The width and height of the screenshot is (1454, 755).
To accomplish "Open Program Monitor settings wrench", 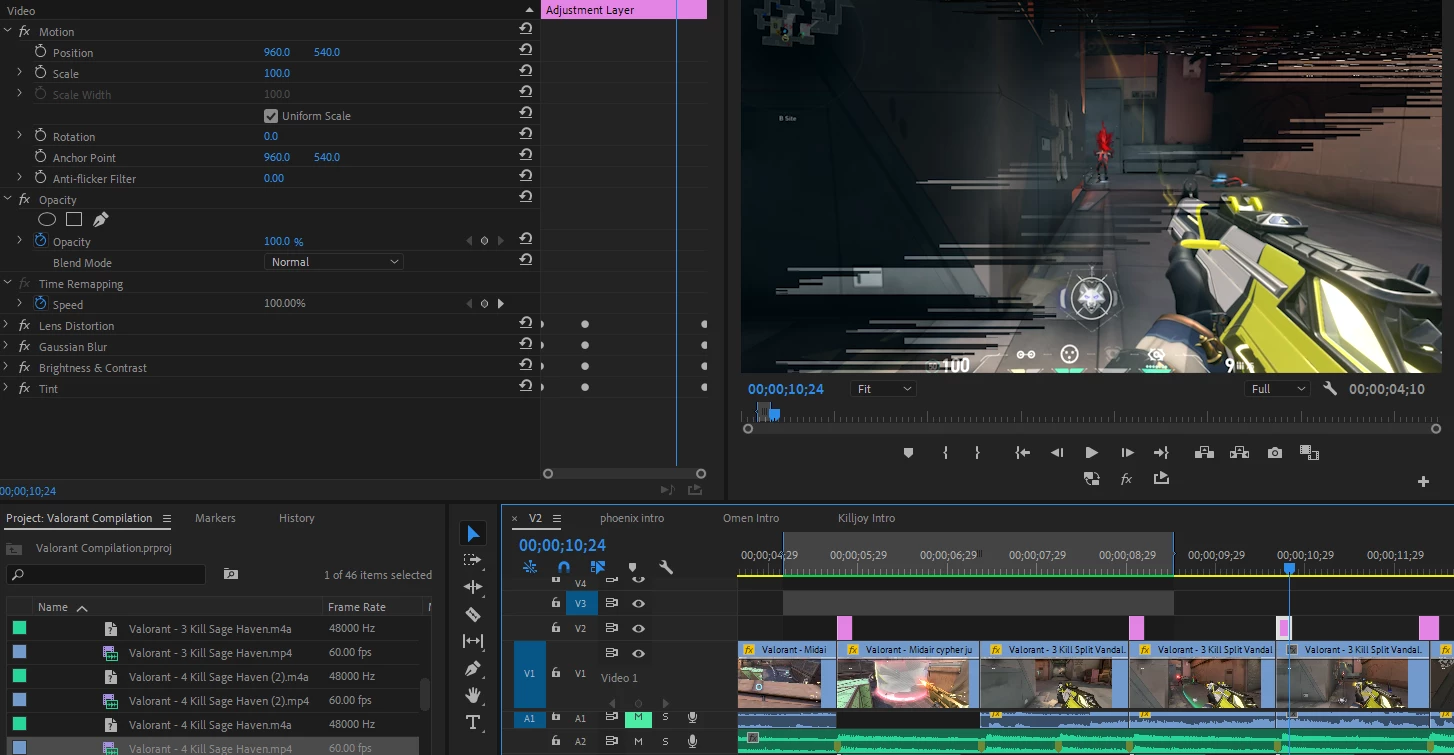I will (1330, 388).
